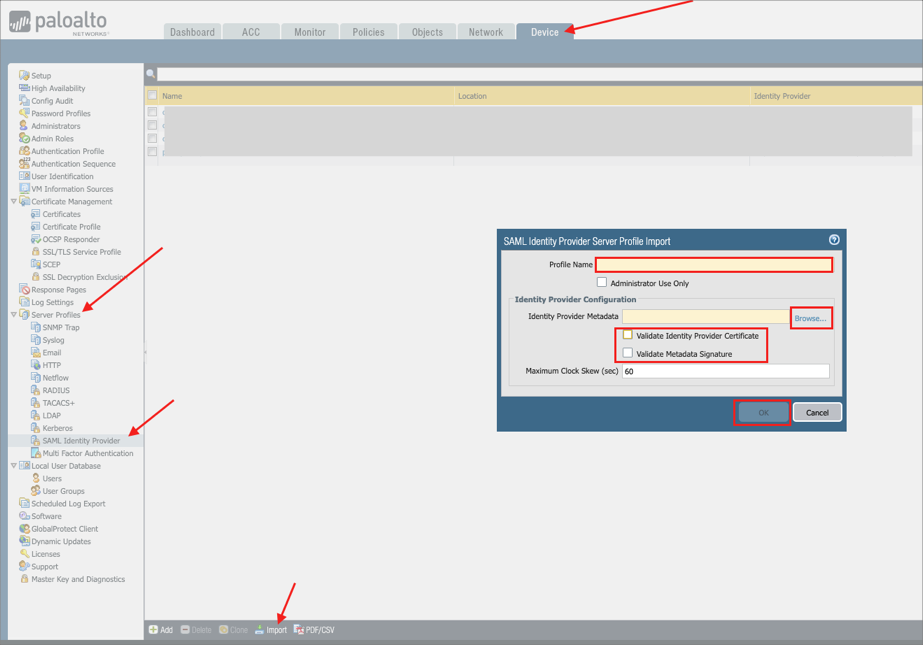Viewport: 923px width, 645px height.
Task: Click the Add icon in the bottom toolbar
Action: [154, 630]
